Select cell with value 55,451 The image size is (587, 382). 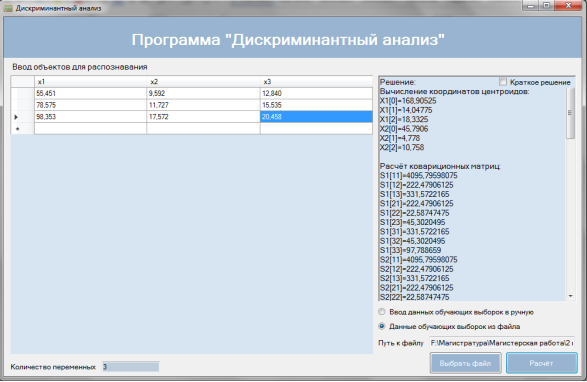point(90,93)
